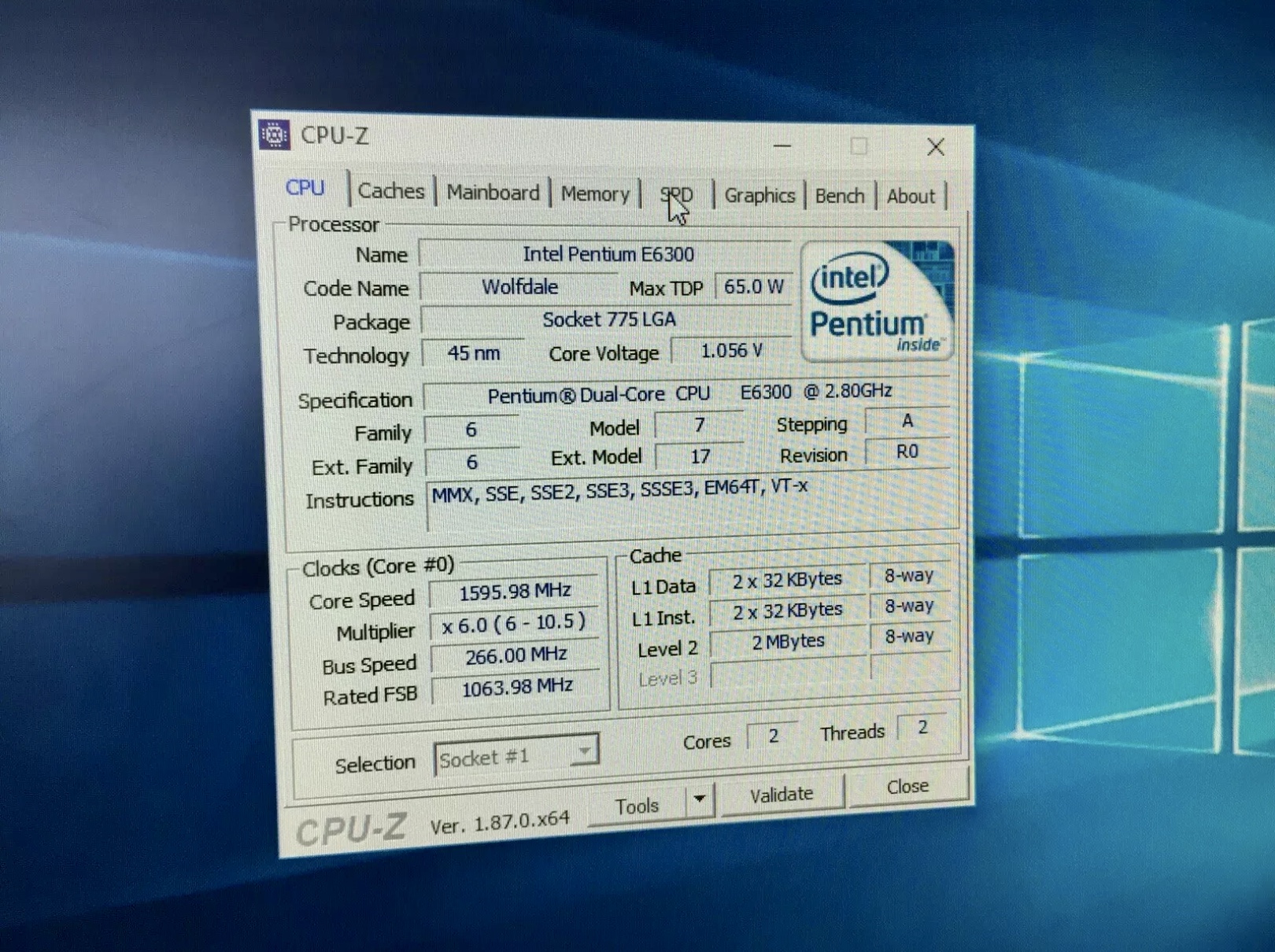Click the Ext. Model value 17
Screen dimensions: 1275x952
pos(700,456)
